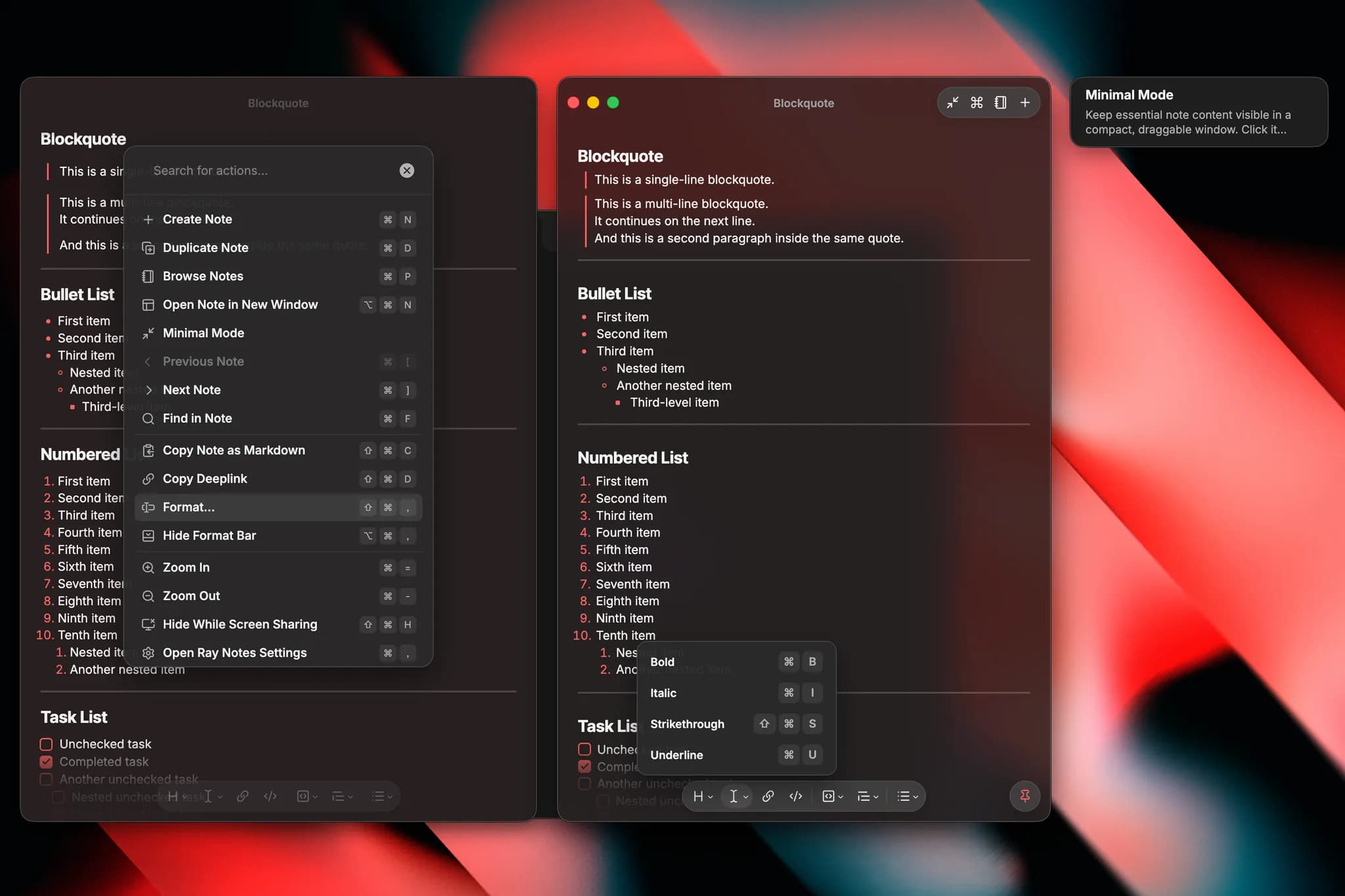
Task: Click 'Seventh item' in right window numbered list
Action: 632,584
